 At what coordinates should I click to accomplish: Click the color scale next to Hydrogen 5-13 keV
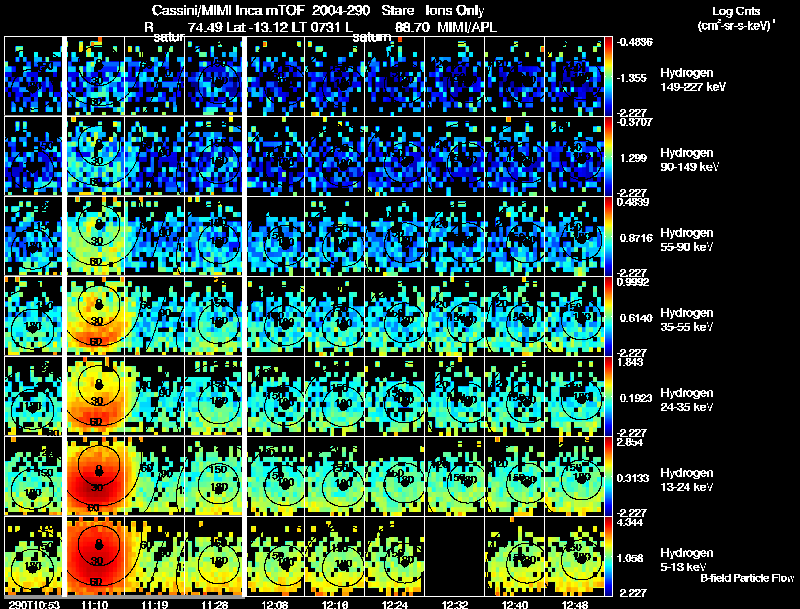609,556
